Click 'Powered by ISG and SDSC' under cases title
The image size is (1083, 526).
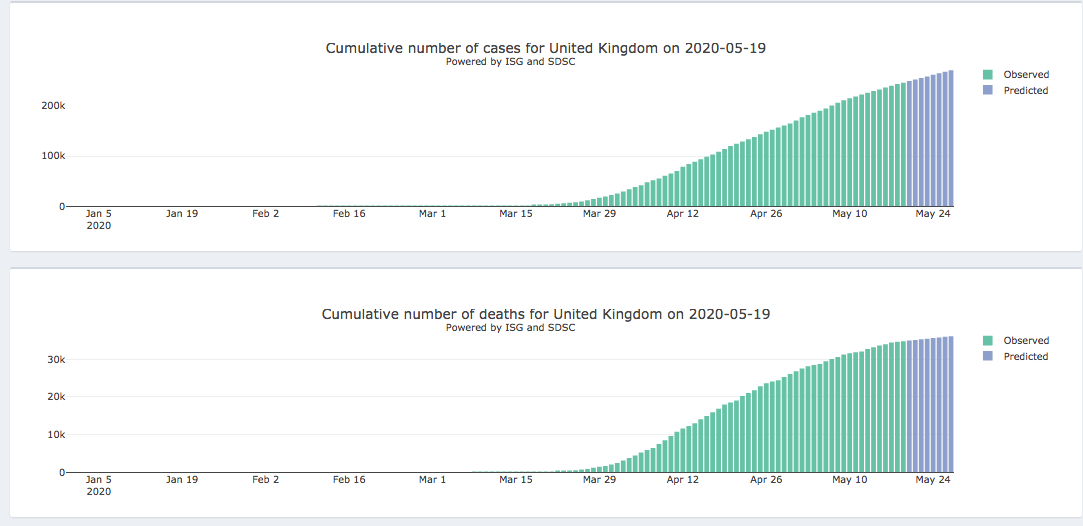[x=510, y=62]
